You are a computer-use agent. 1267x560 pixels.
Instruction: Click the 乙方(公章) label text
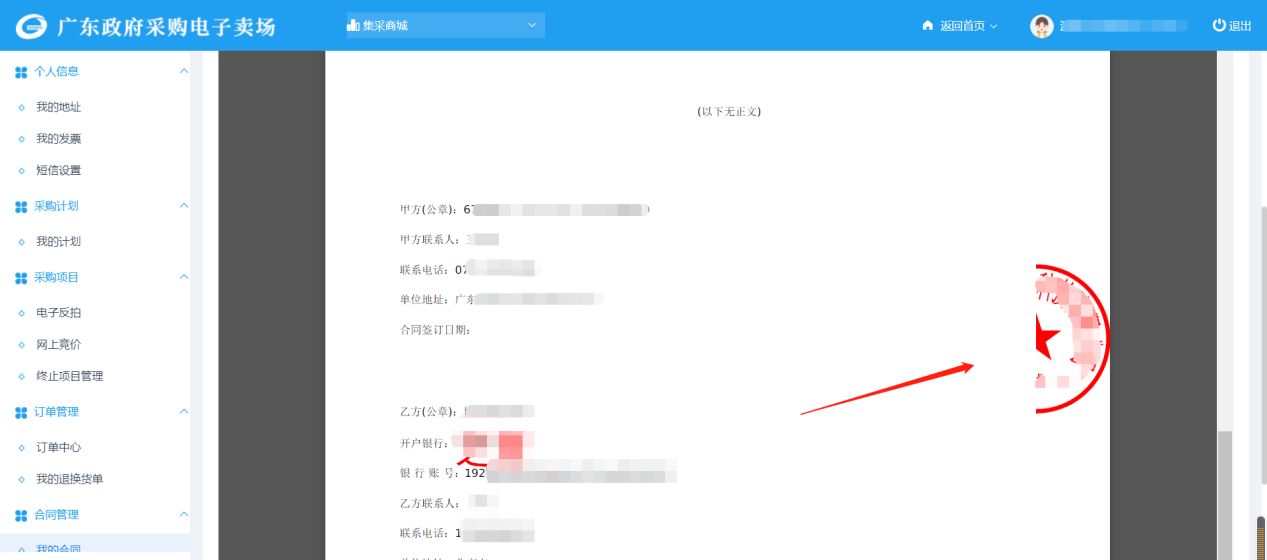[427, 411]
